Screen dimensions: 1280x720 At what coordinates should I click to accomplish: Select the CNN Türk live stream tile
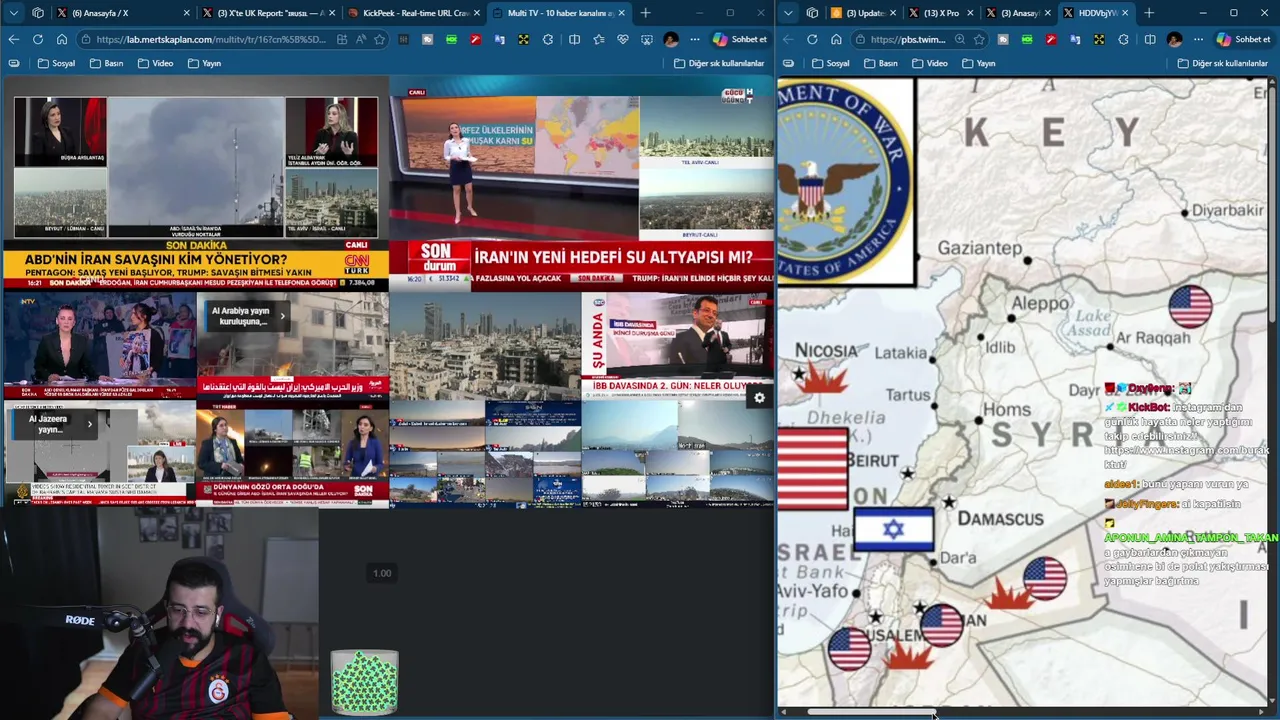coord(195,186)
